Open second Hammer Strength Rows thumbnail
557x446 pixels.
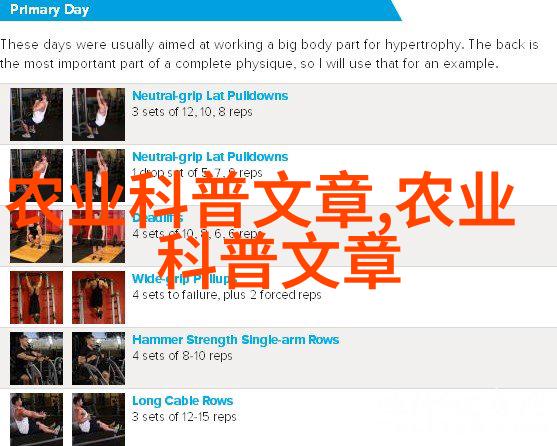pyautogui.click(x=98, y=359)
